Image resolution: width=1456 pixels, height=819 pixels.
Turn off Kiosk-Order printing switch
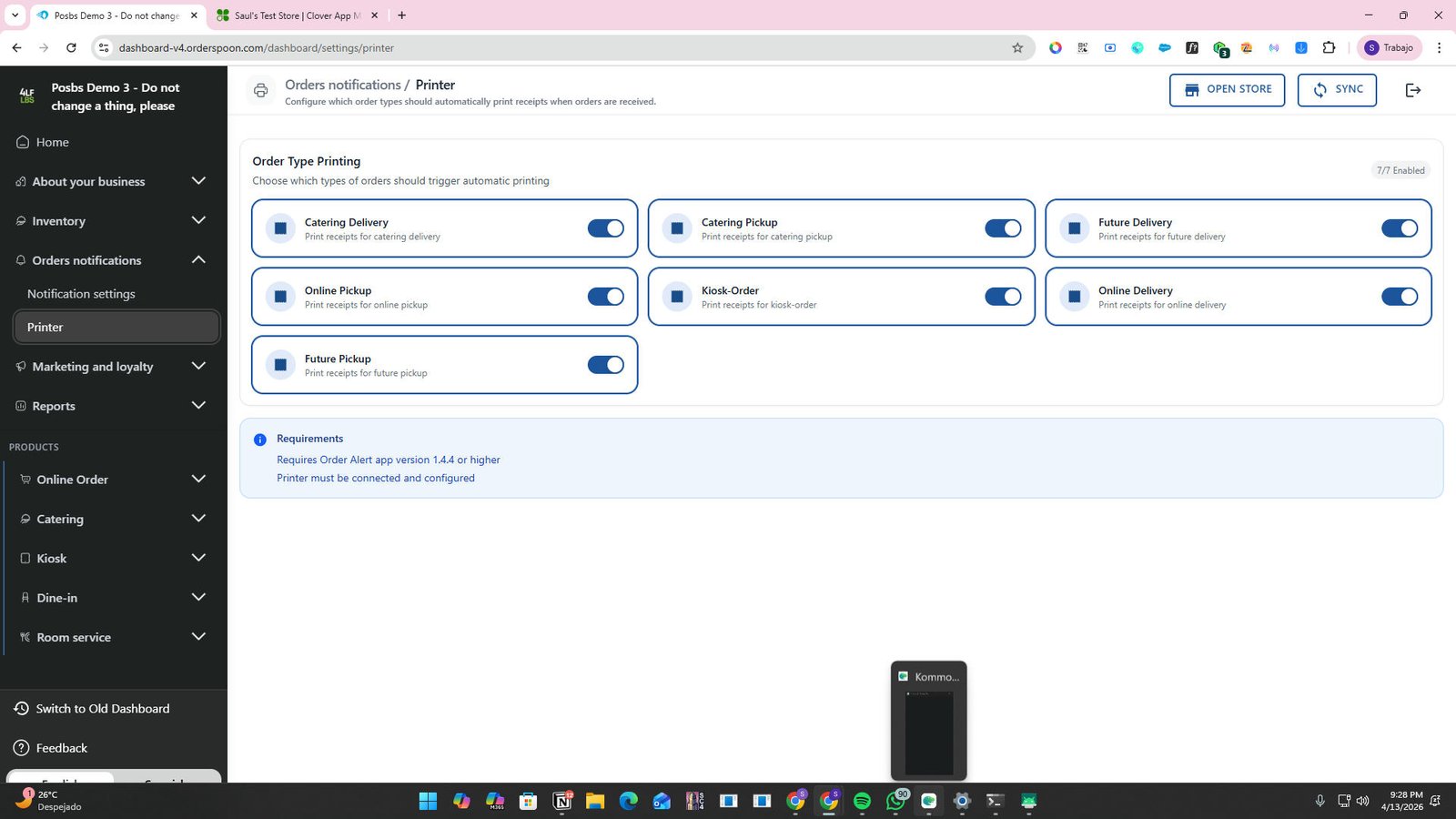[1003, 297]
